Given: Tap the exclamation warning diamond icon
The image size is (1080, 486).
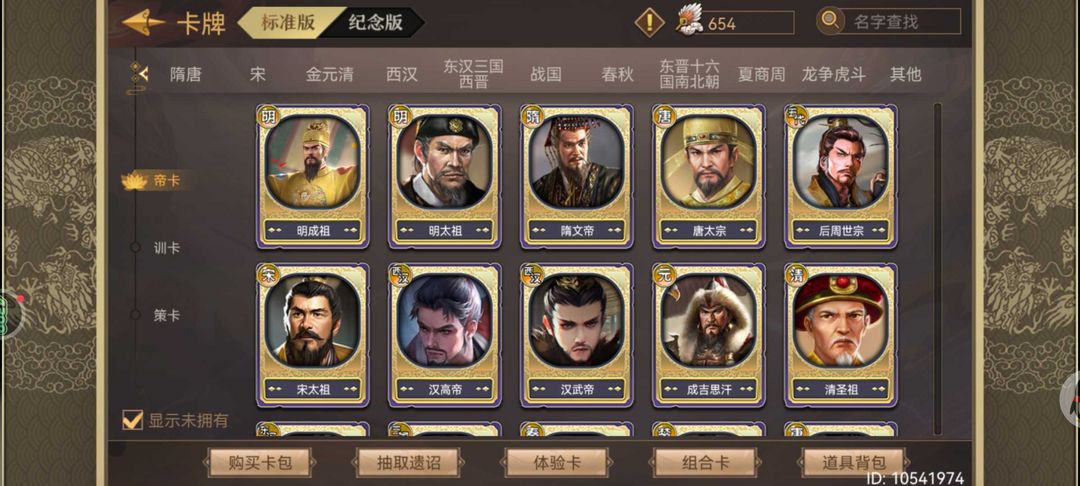Looking at the screenshot, I should [x=649, y=23].
